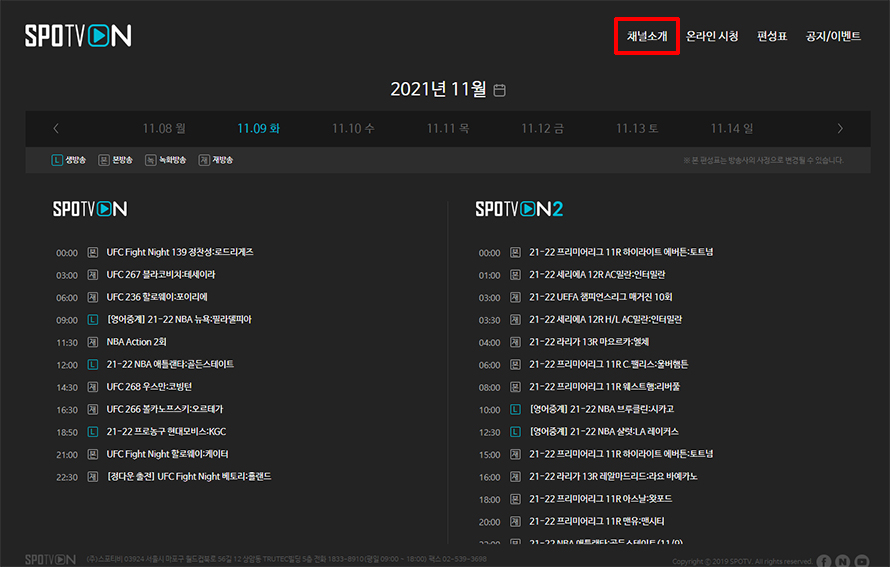Select the 11.11 목 date tab
This screenshot has width=890, height=567.
tap(448, 129)
